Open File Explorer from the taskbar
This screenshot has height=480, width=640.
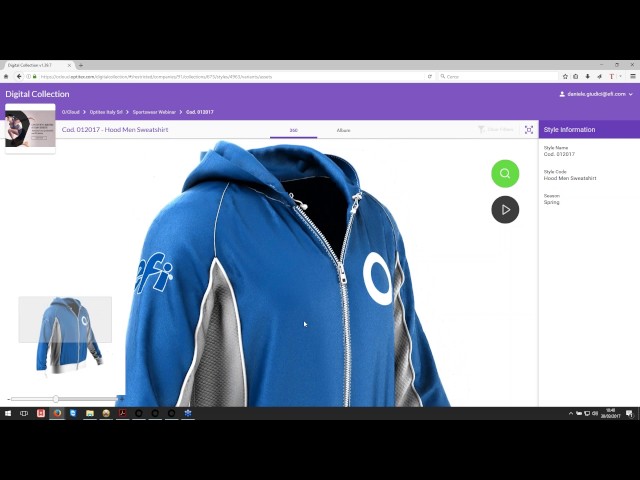click(90, 413)
